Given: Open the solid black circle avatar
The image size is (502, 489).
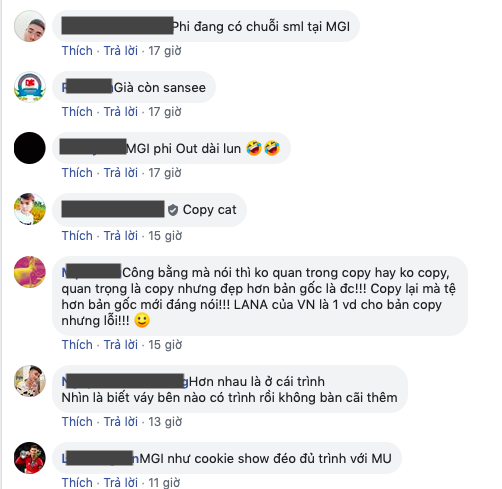Looking at the screenshot, I should coord(30,148).
